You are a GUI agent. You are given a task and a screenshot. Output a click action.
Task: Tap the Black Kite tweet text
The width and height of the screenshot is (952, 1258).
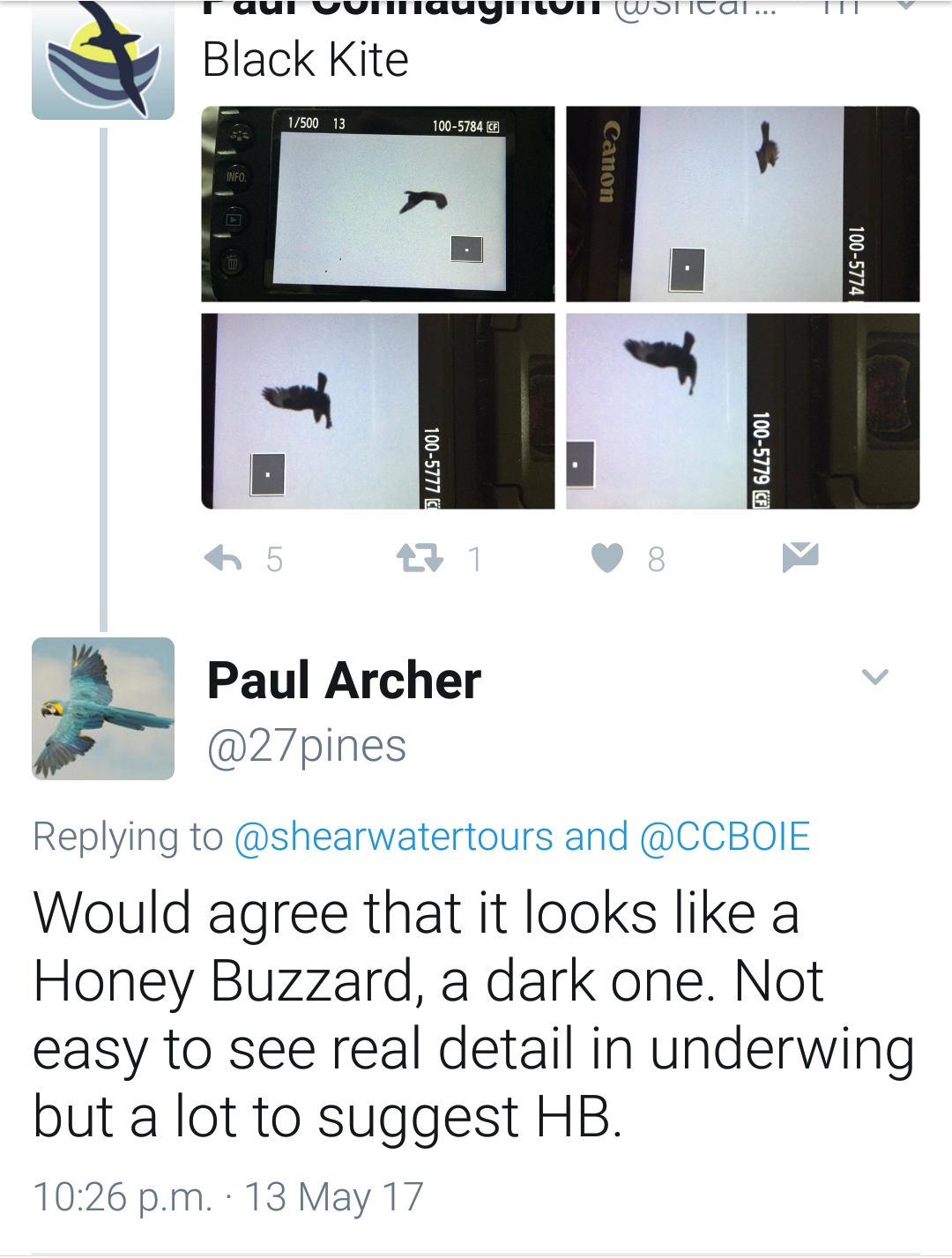pos(305,60)
